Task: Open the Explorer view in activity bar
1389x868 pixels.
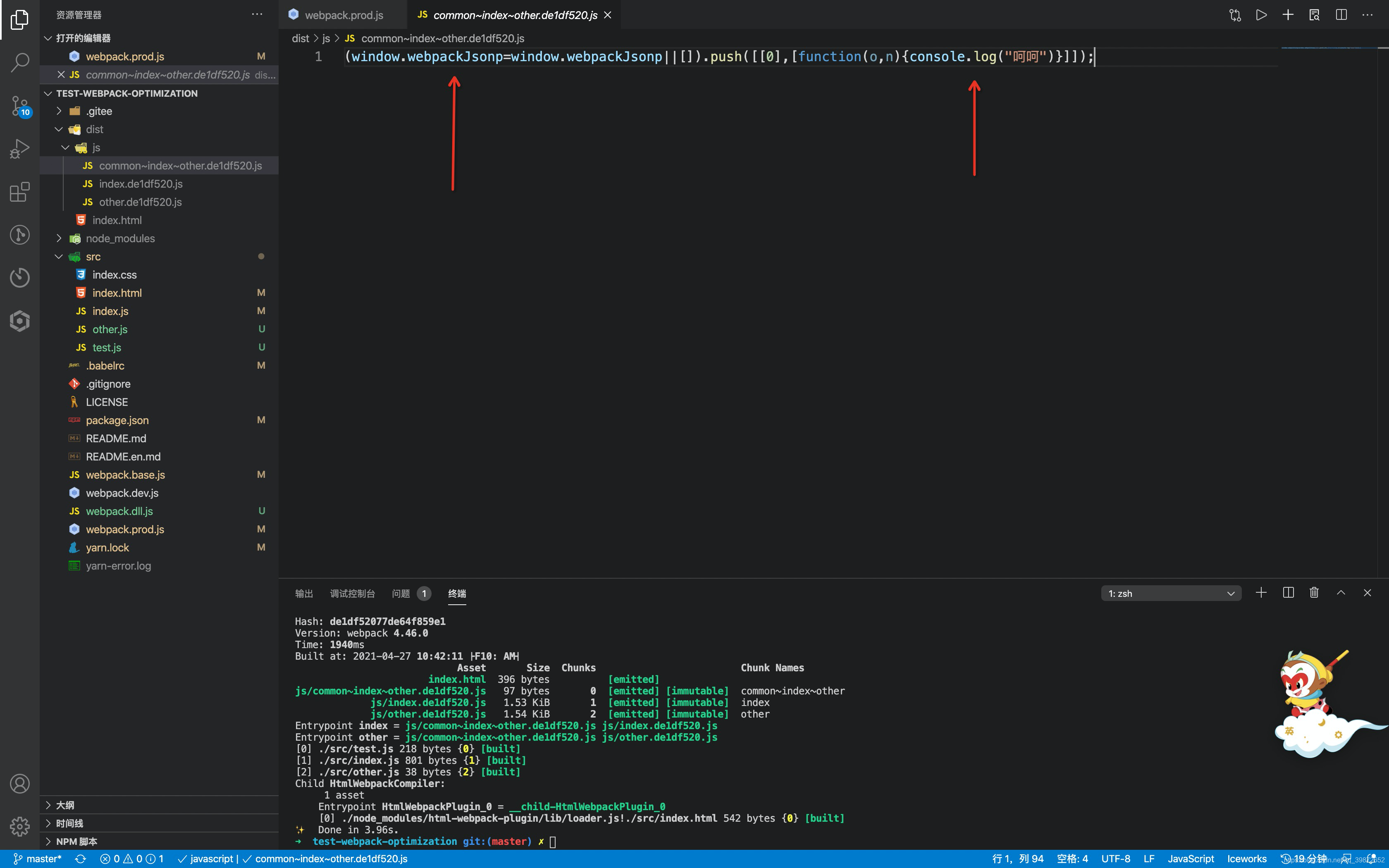Action: click(x=19, y=19)
